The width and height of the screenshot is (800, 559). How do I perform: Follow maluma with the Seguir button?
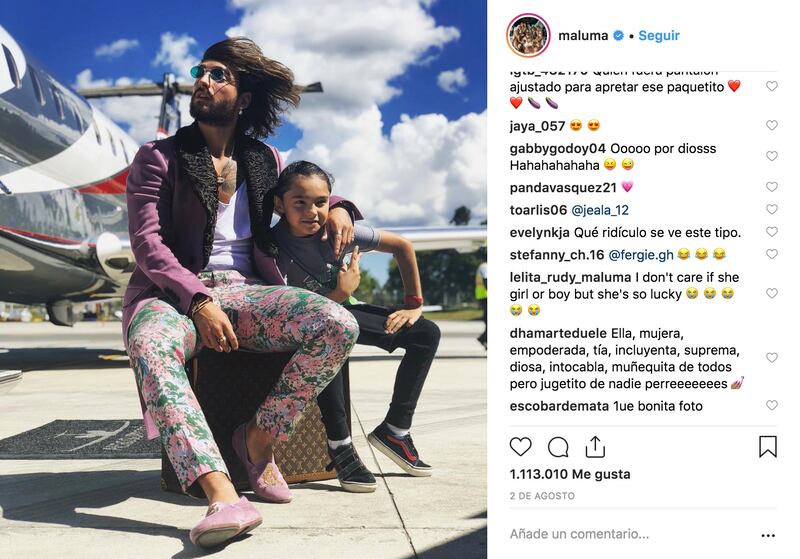pyautogui.click(x=659, y=36)
